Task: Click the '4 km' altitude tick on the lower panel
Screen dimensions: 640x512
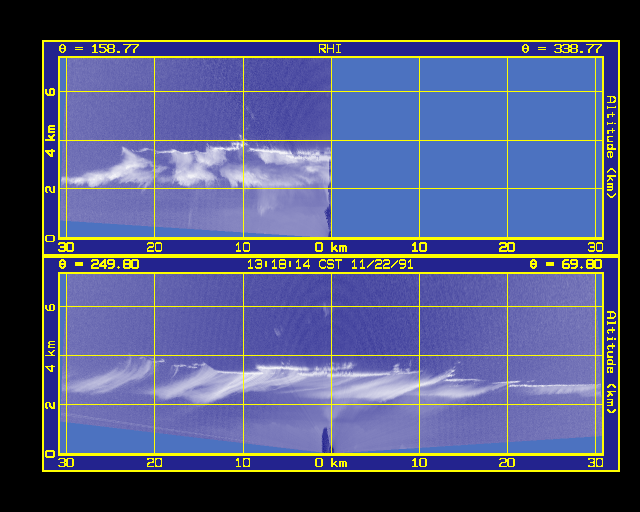Action: pyautogui.click(x=51, y=356)
